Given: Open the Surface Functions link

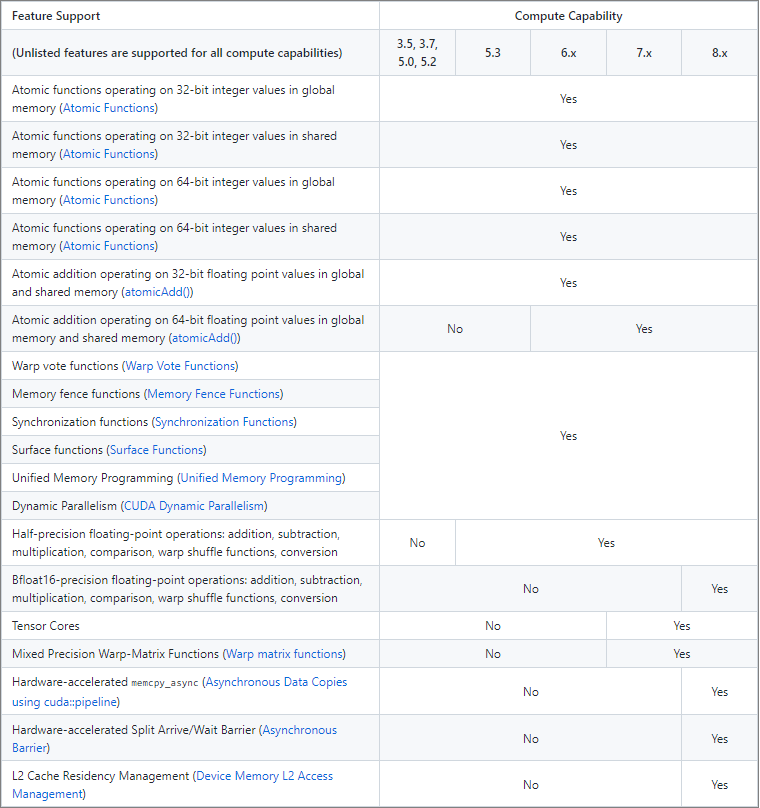Looking at the screenshot, I should tap(157, 450).
